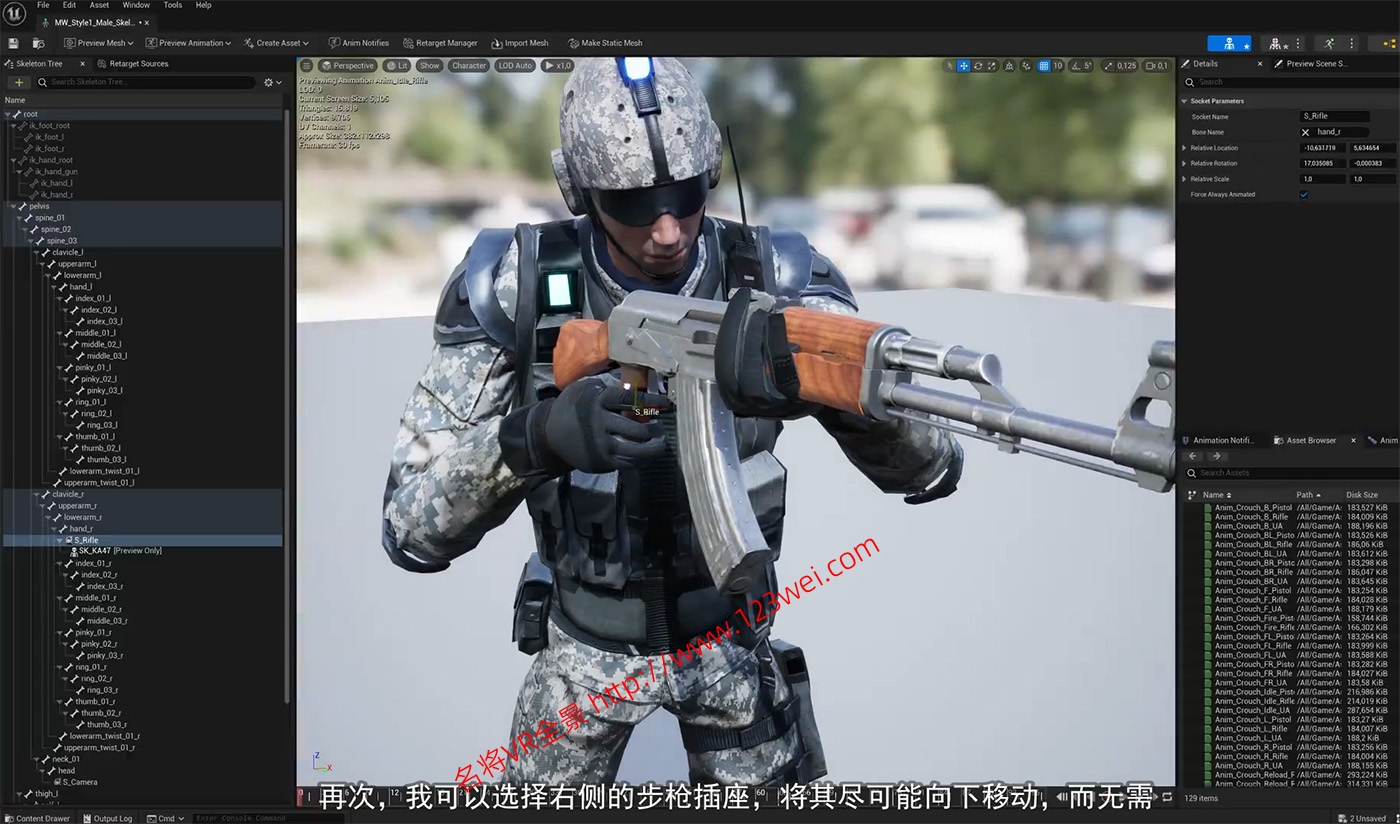Open the Animation mode running figure icon
The height and width of the screenshot is (824, 1400).
(1328, 43)
